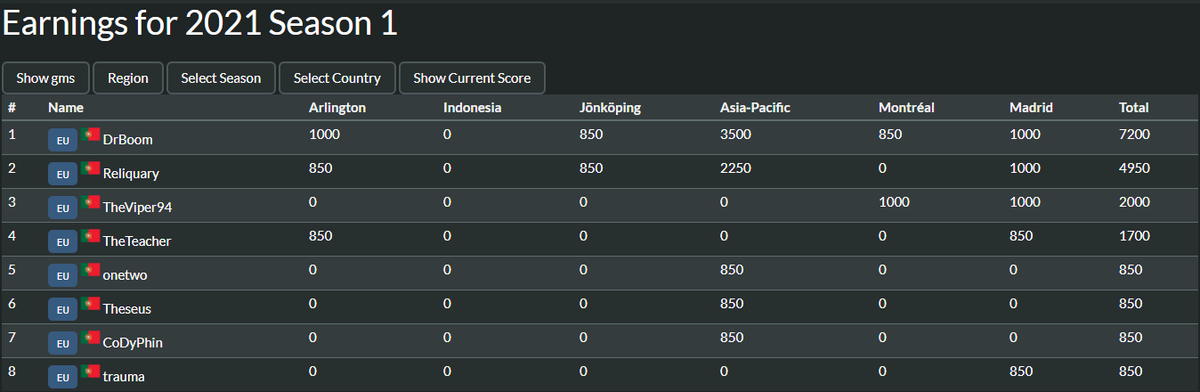Click the EU badge next to TheViper94
Viewport: 1200px width, 392px height.
(x=62, y=207)
